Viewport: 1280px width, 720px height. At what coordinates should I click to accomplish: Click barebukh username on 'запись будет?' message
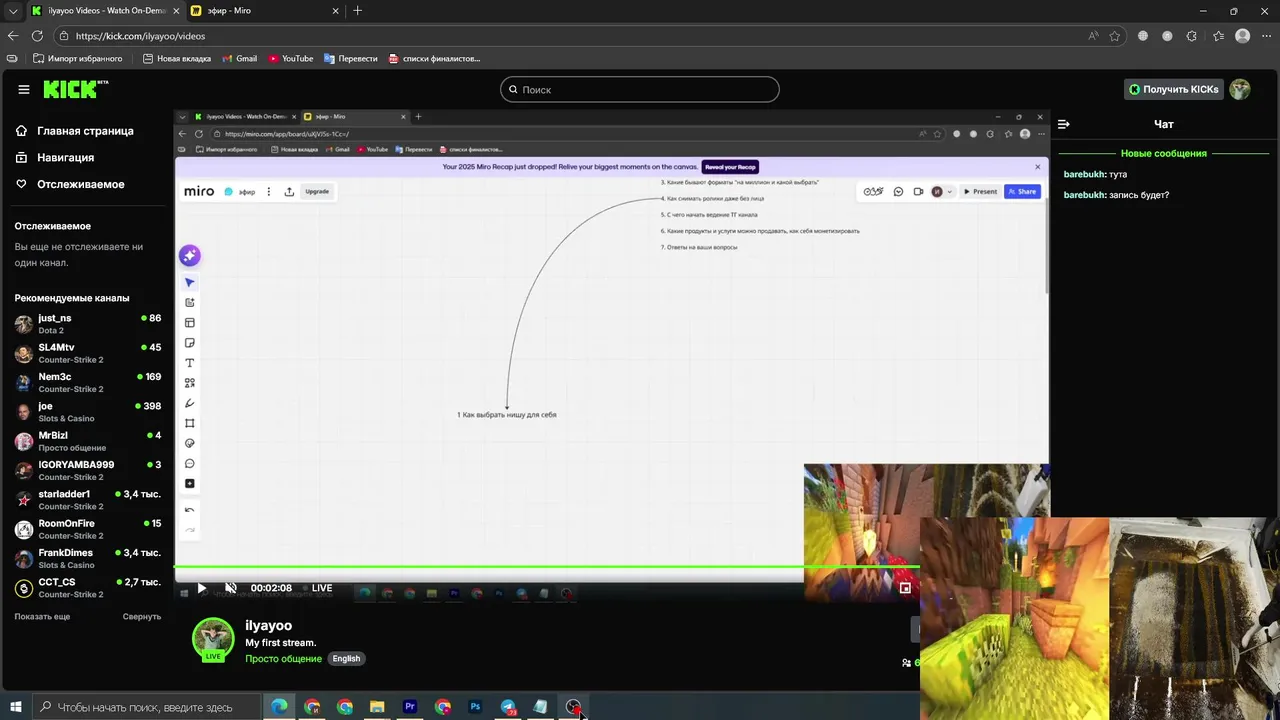pos(1085,195)
